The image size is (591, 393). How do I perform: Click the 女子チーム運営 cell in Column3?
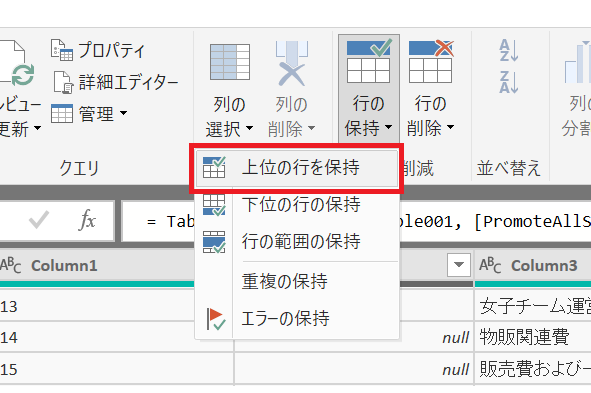coord(533,306)
